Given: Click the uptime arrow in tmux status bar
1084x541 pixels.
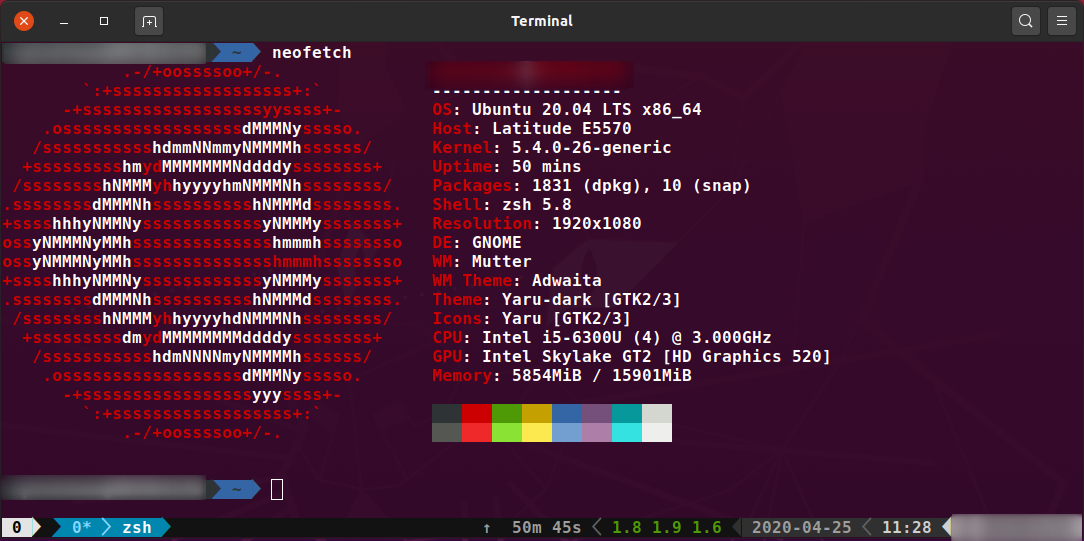Looking at the screenshot, I should coord(487,528).
